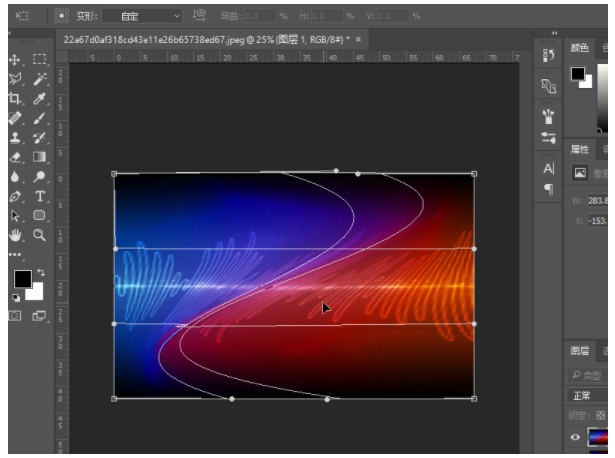Open the Paragraph panel icon
The height and width of the screenshot is (458, 615).
[548, 189]
